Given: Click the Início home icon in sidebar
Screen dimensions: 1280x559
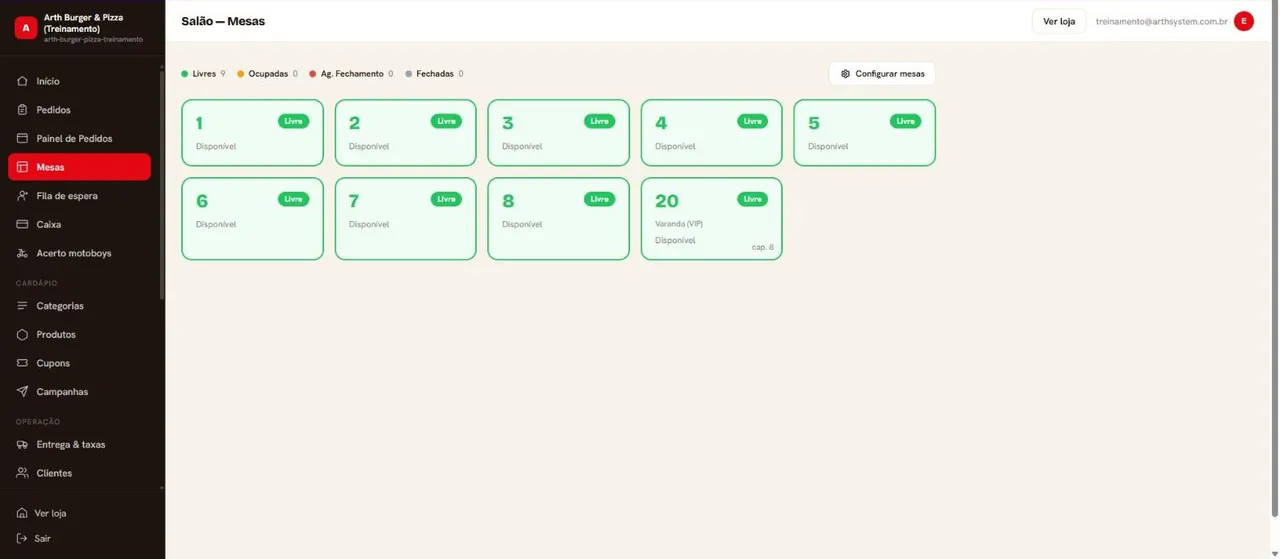Looking at the screenshot, I should (x=22, y=81).
